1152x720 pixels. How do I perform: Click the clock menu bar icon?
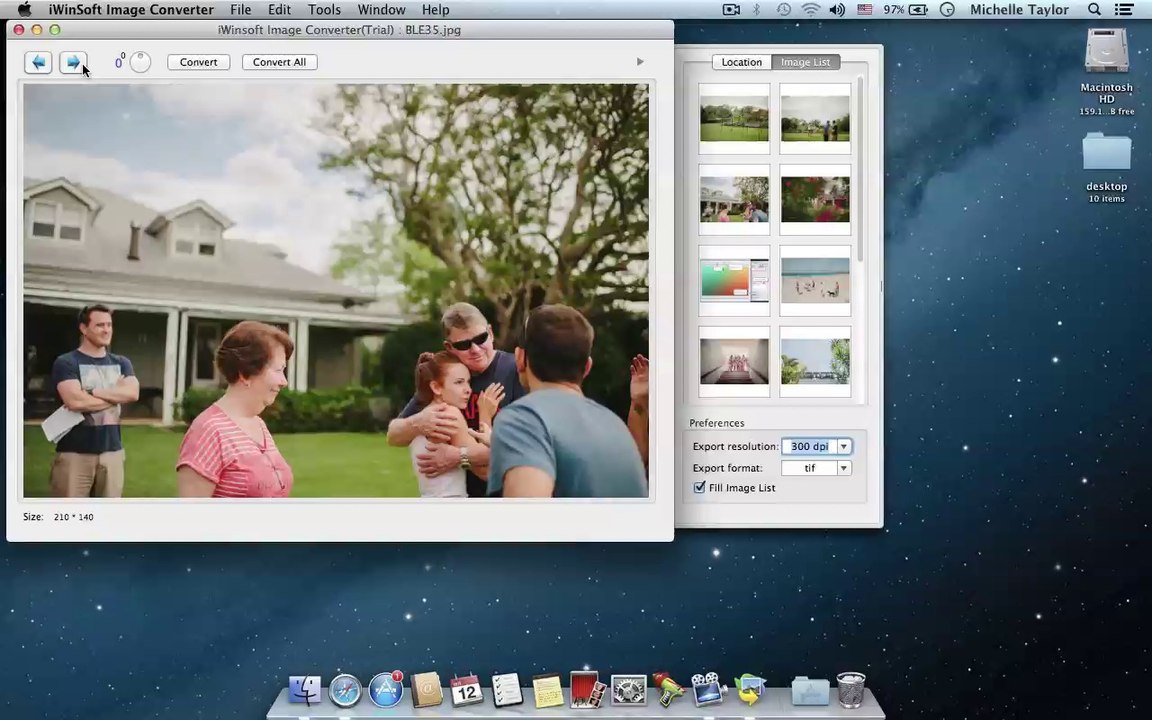pyautogui.click(x=947, y=10)
